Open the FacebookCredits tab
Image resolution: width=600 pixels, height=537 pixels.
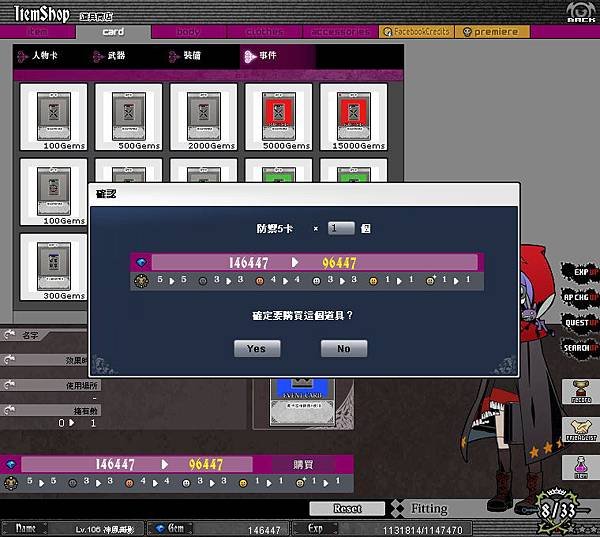point(416,32)
